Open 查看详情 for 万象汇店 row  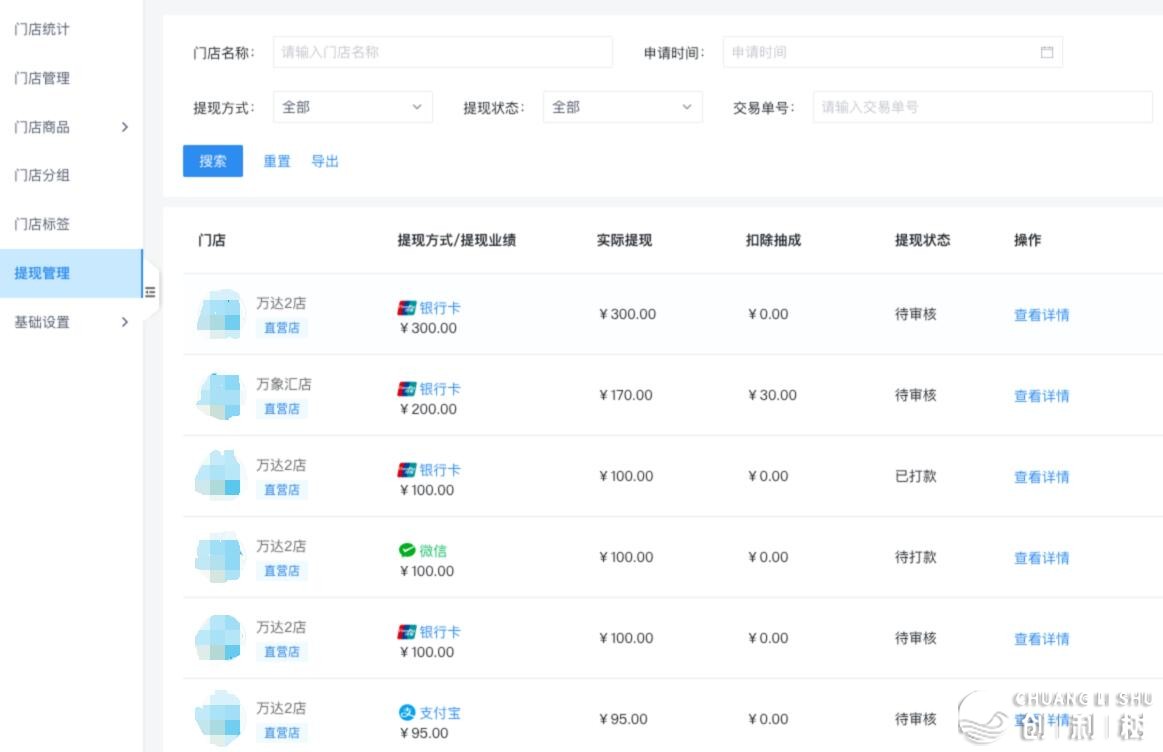1041,395
